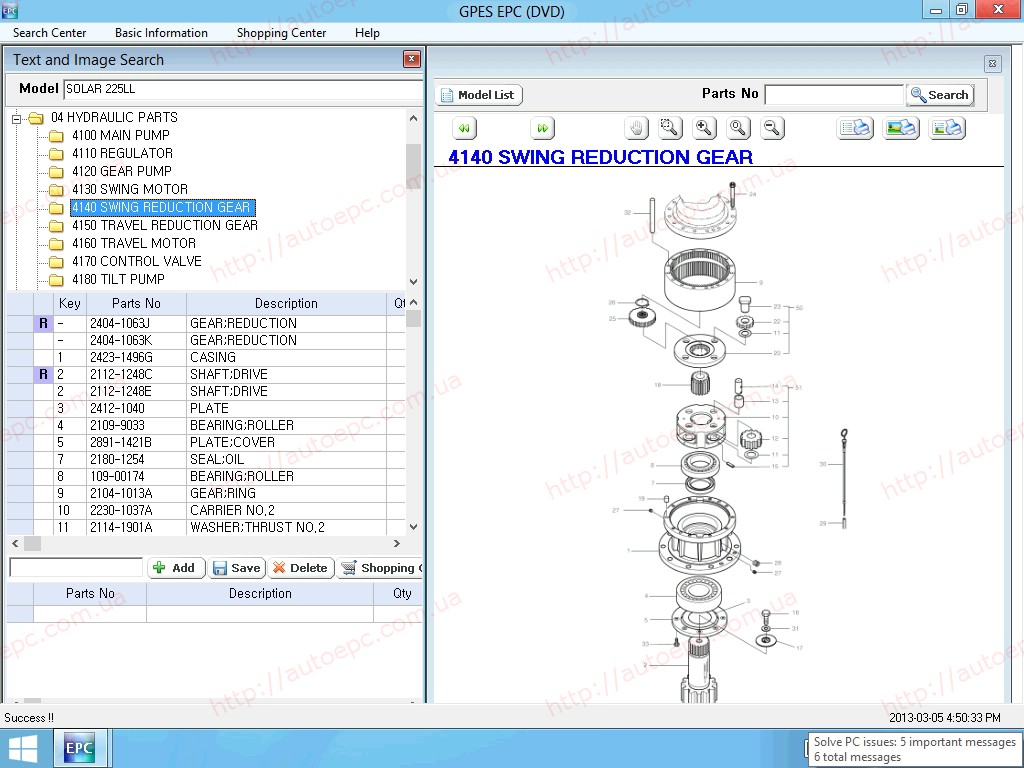
Task: Go to previous diagram page (green back arrows)
Action: point(464,128)
